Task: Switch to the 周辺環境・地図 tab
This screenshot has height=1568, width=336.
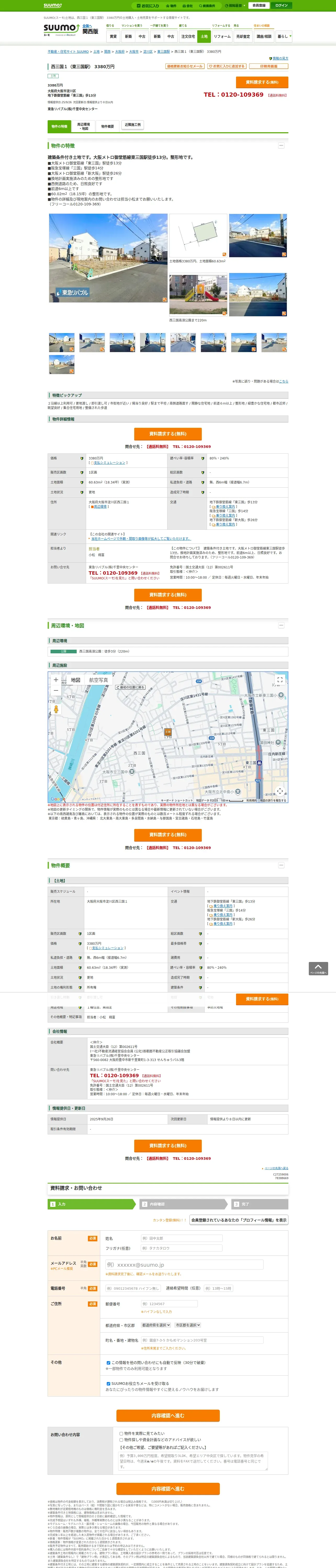Action: (x=83, y=126)
